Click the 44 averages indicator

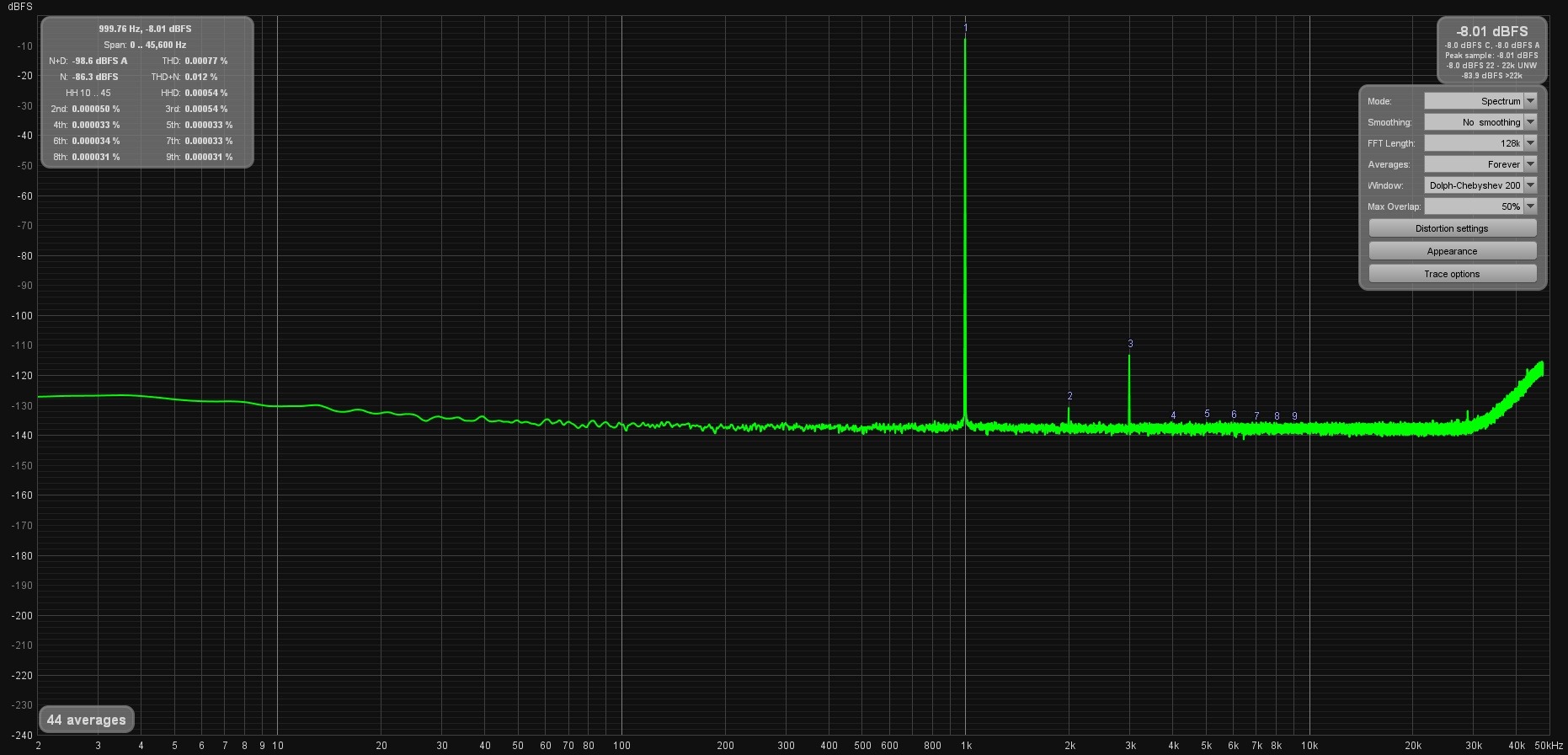86,720
